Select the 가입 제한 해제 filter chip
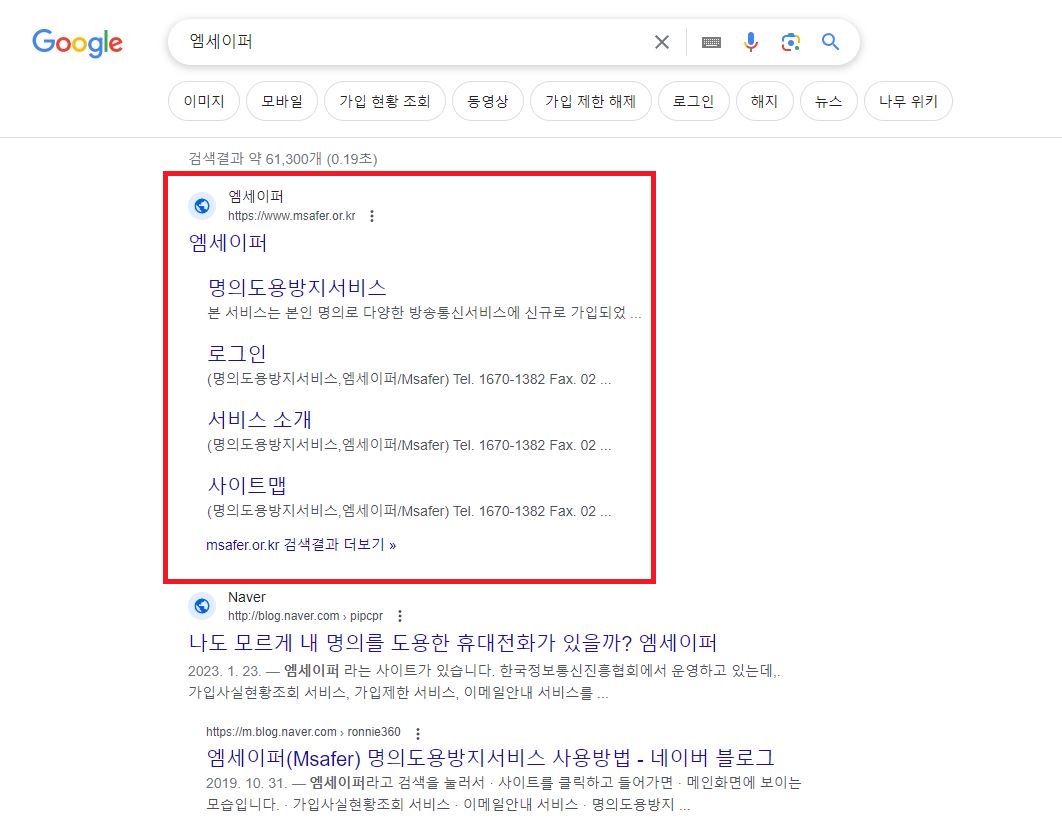Screen dimensions: 1062x833 tap(591, 101)
